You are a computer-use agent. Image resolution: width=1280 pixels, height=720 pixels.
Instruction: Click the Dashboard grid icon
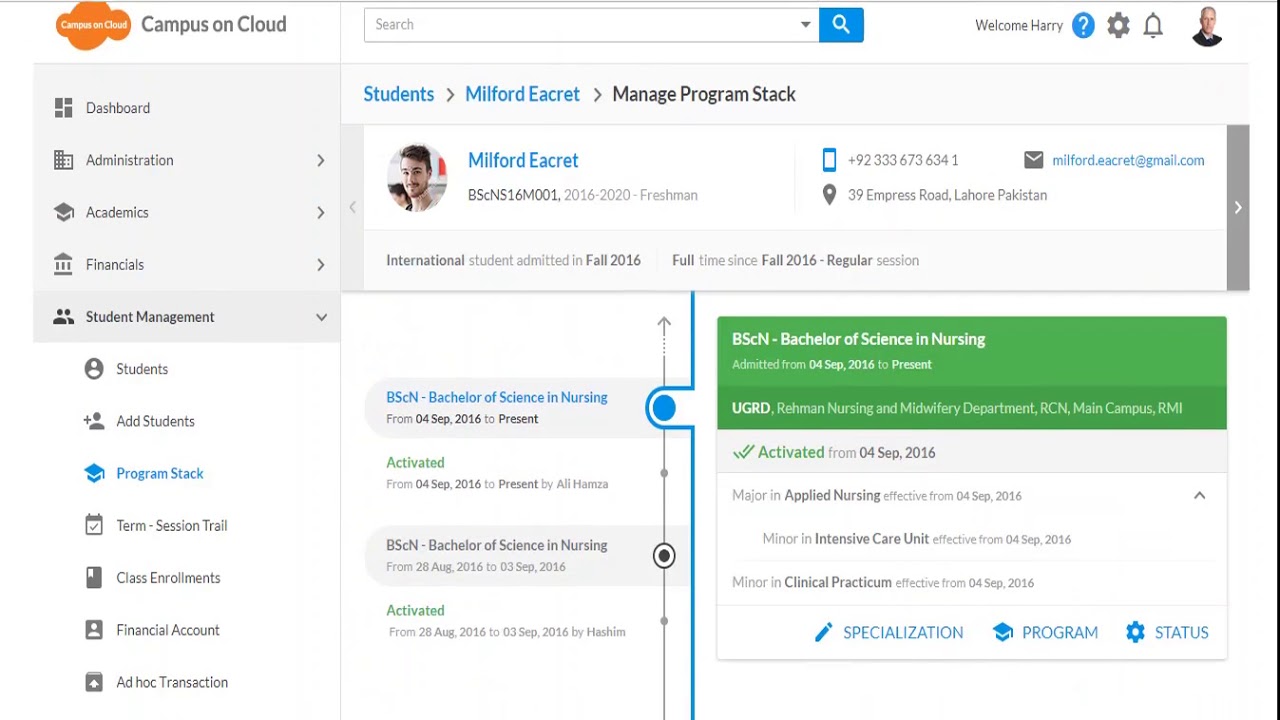coord(64,108)
